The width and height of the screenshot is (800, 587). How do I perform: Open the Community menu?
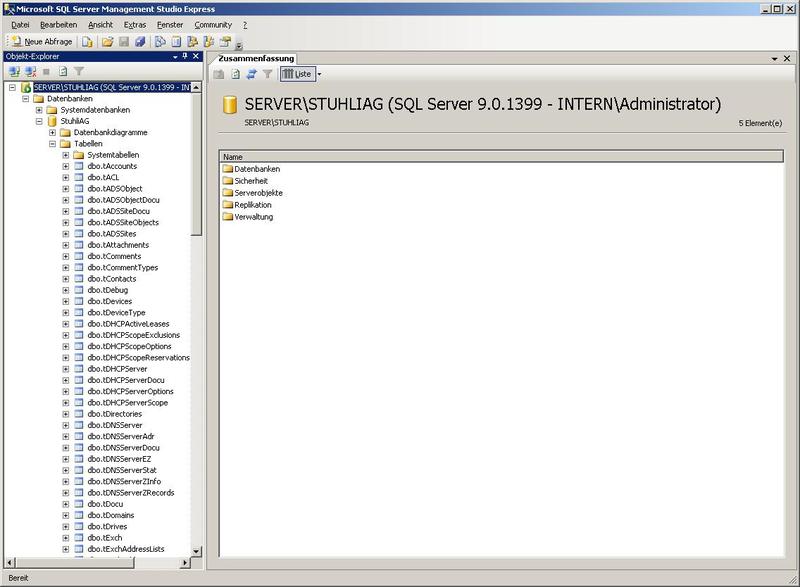point(213,25)
